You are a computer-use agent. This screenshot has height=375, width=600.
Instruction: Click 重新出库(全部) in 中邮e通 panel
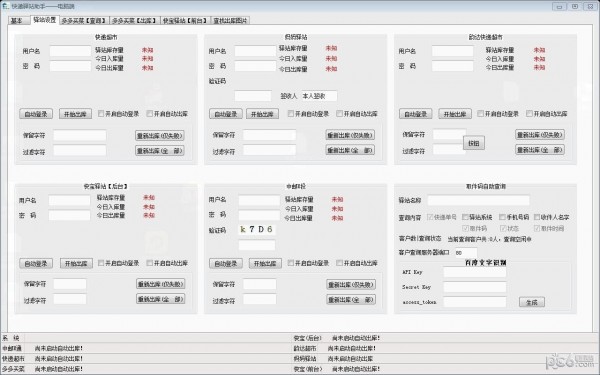pos(351,299)
